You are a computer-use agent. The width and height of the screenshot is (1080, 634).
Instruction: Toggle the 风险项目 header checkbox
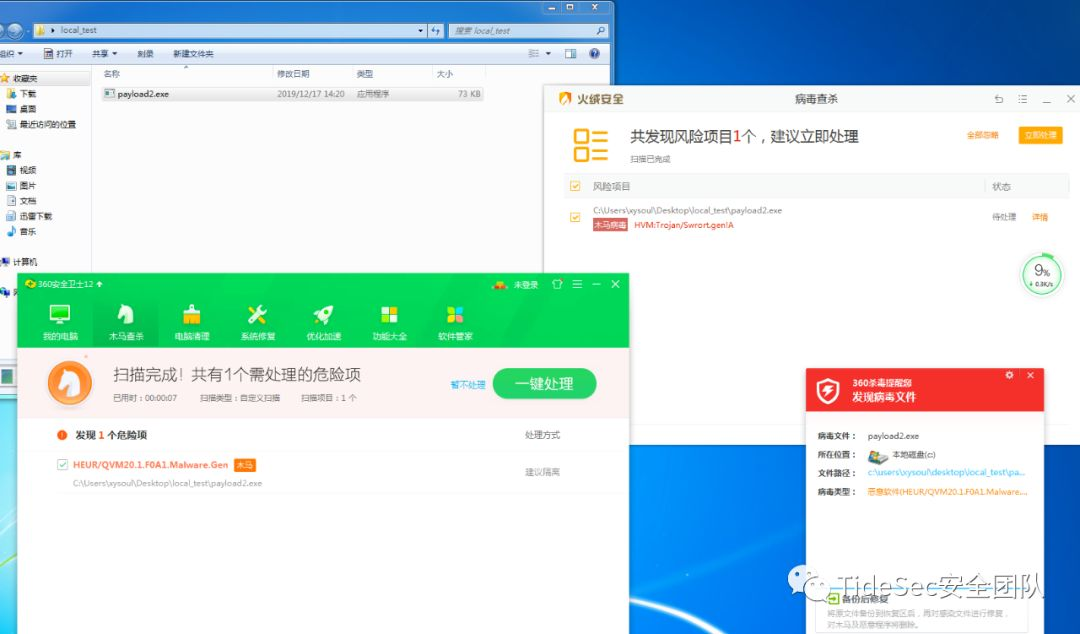(x=575, y=186)
